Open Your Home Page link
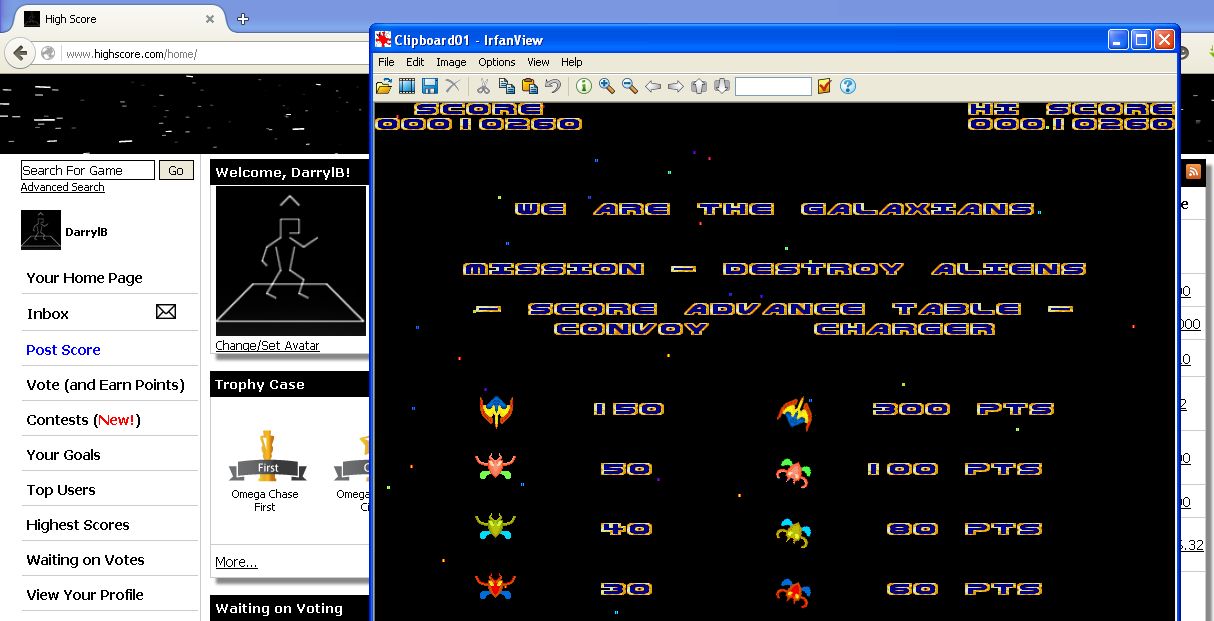The height and width of the screenshot is (621, 1214). click(84, 278)
